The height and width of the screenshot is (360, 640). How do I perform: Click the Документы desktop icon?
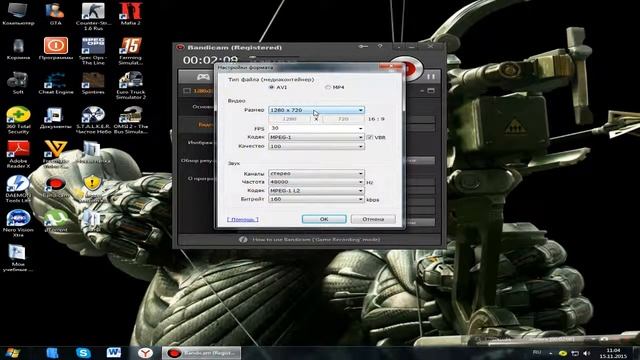pos(56,118)
